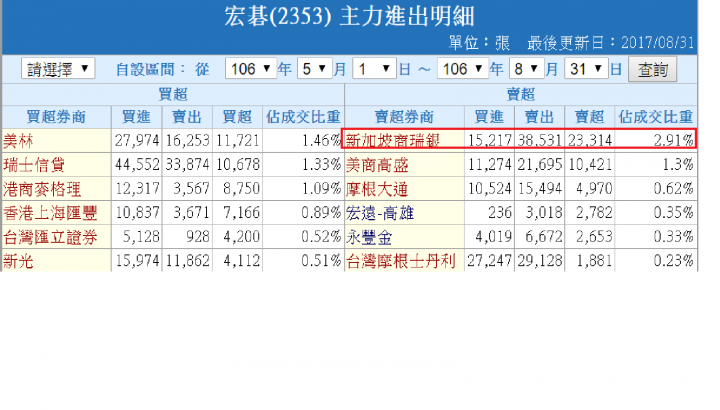
Task: Select value 11,721 in 美林 row
Action: [x=238, y=140]
